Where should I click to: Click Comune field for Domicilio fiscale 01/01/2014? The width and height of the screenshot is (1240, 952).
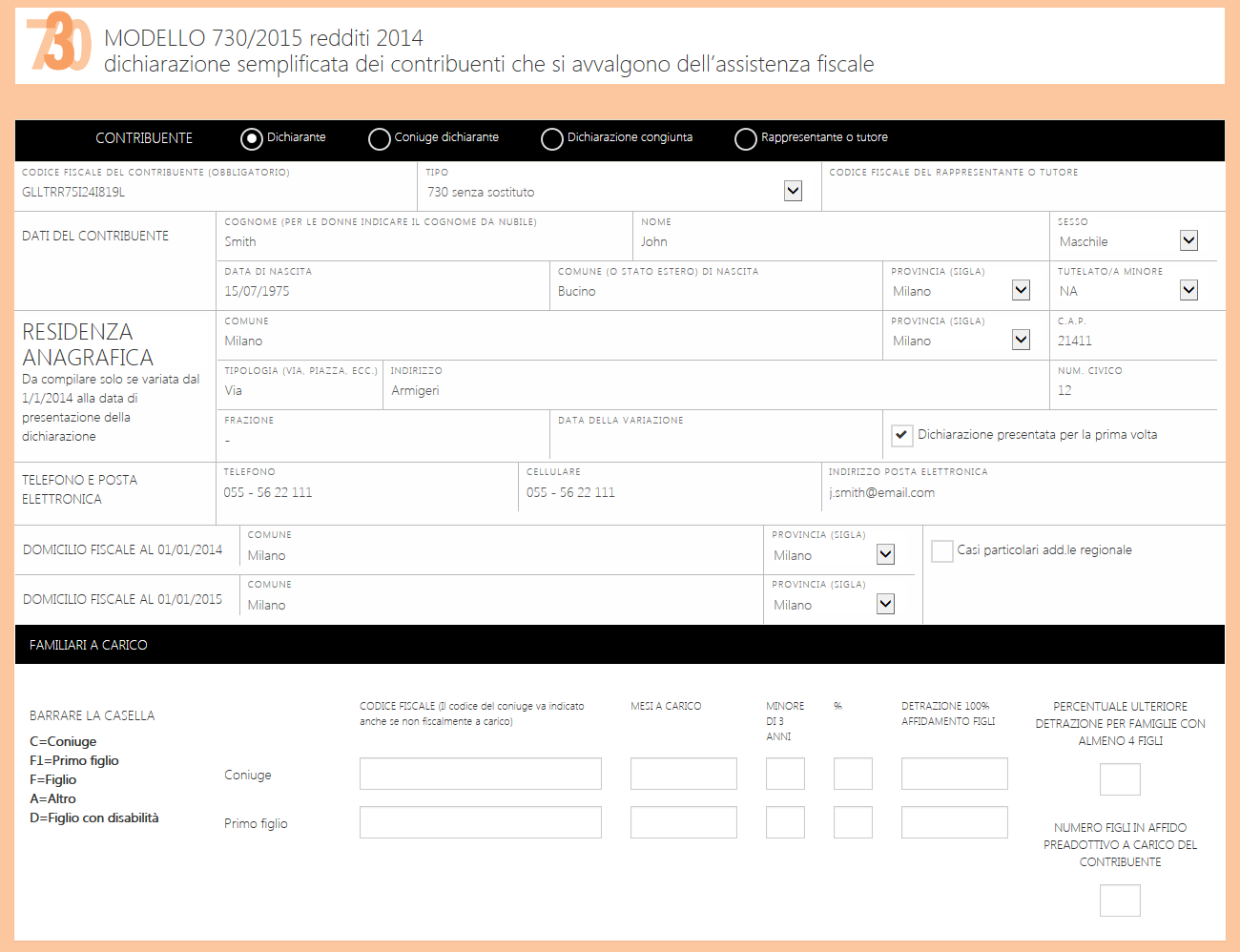click(x=502, y=555)
